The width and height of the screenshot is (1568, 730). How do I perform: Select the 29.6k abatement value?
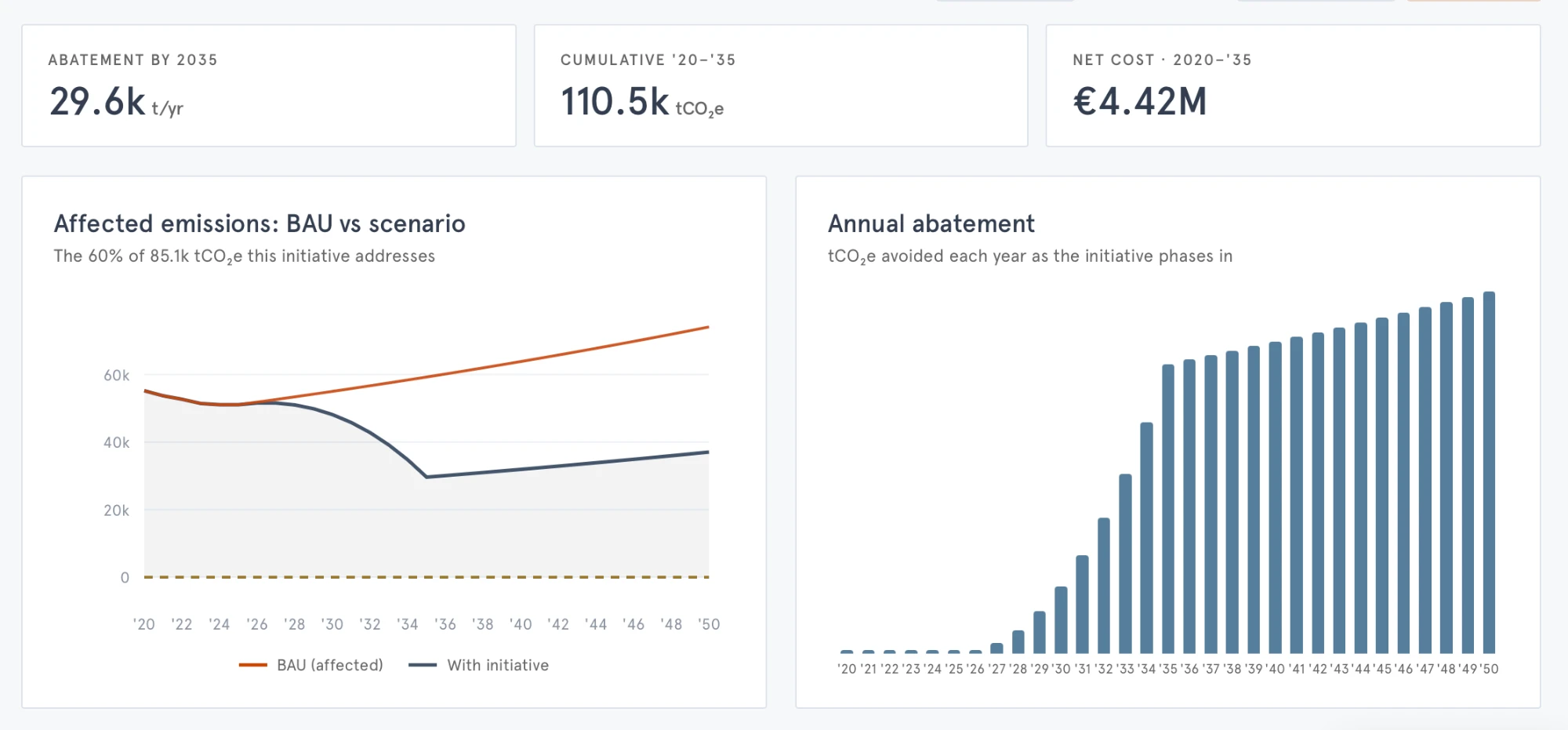98,102
